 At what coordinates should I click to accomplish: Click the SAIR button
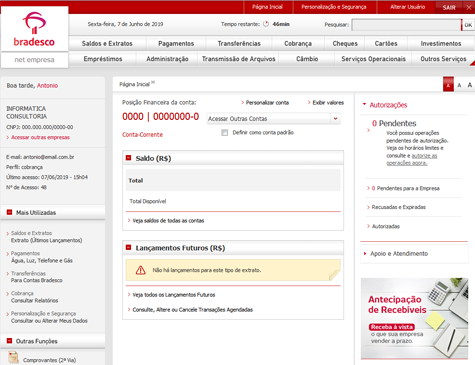(449, 7)
